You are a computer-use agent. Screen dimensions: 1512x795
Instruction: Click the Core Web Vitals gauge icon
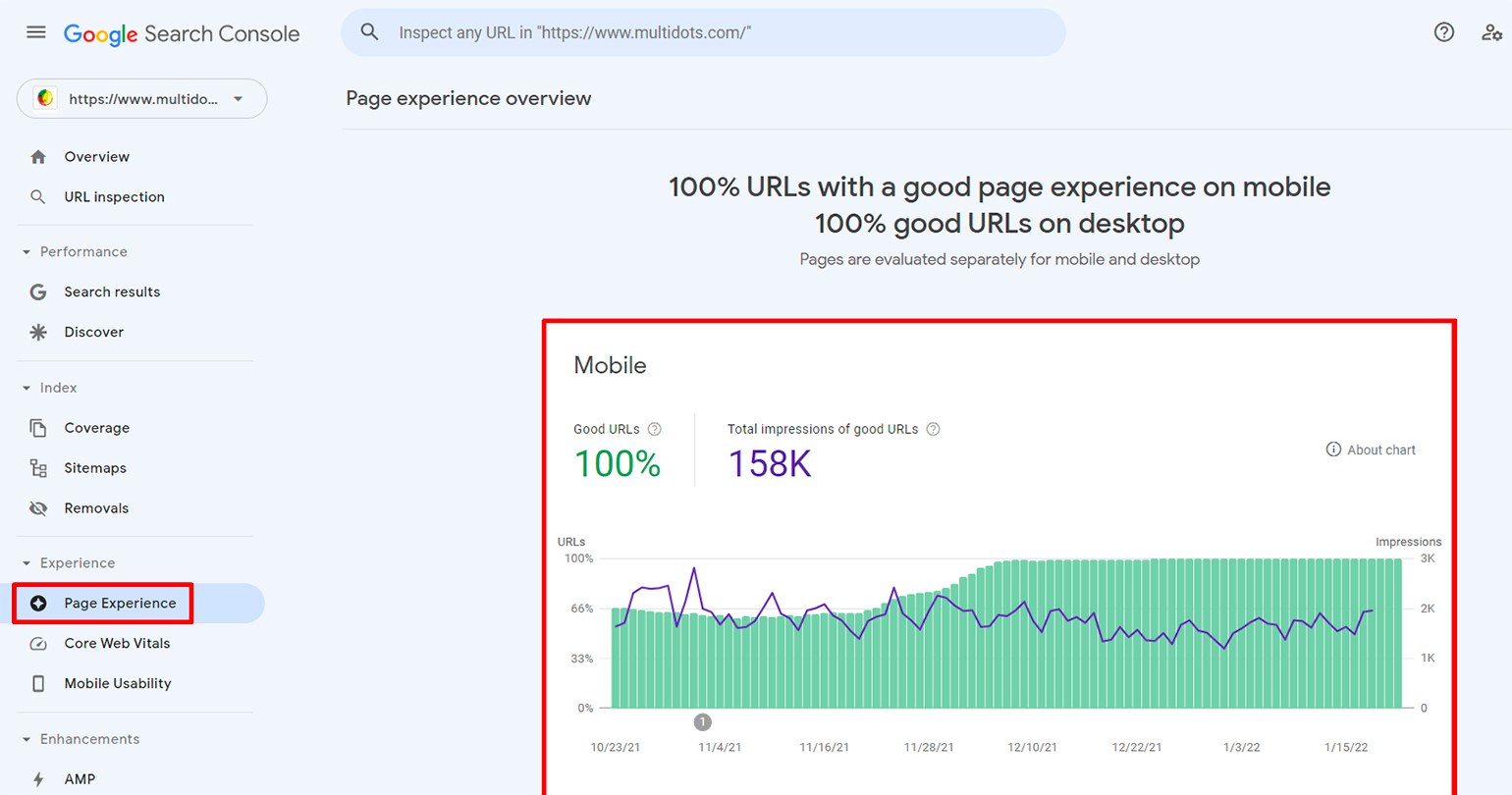point(38,644)
